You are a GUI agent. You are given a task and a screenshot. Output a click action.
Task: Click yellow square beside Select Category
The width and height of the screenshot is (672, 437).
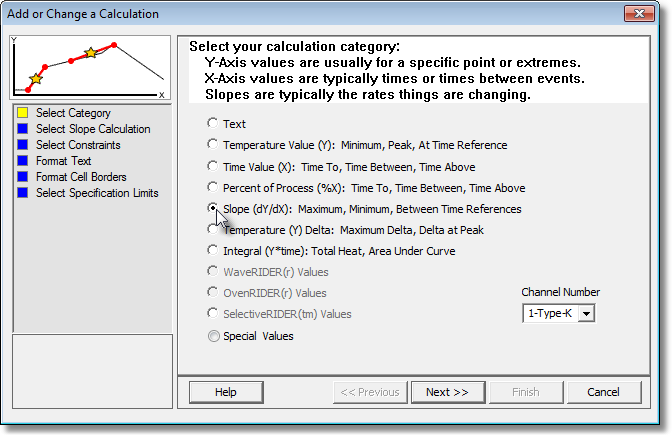point(23,113)
